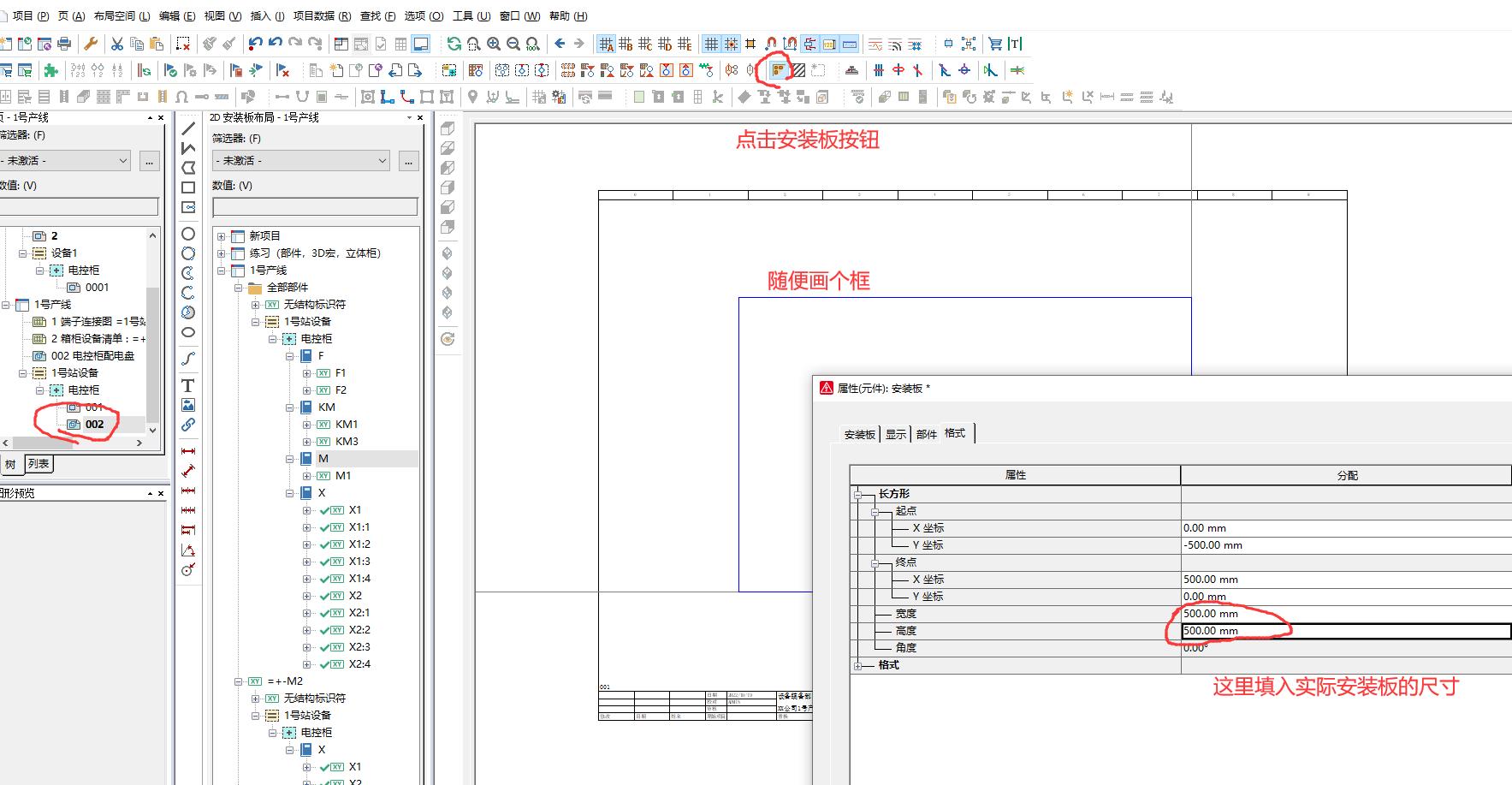Image resolution: width=1512 pixels, height=785 pixels.
Task: Expand the KM1 tree node
Action: pyautogui.click(x=306, y=424)
